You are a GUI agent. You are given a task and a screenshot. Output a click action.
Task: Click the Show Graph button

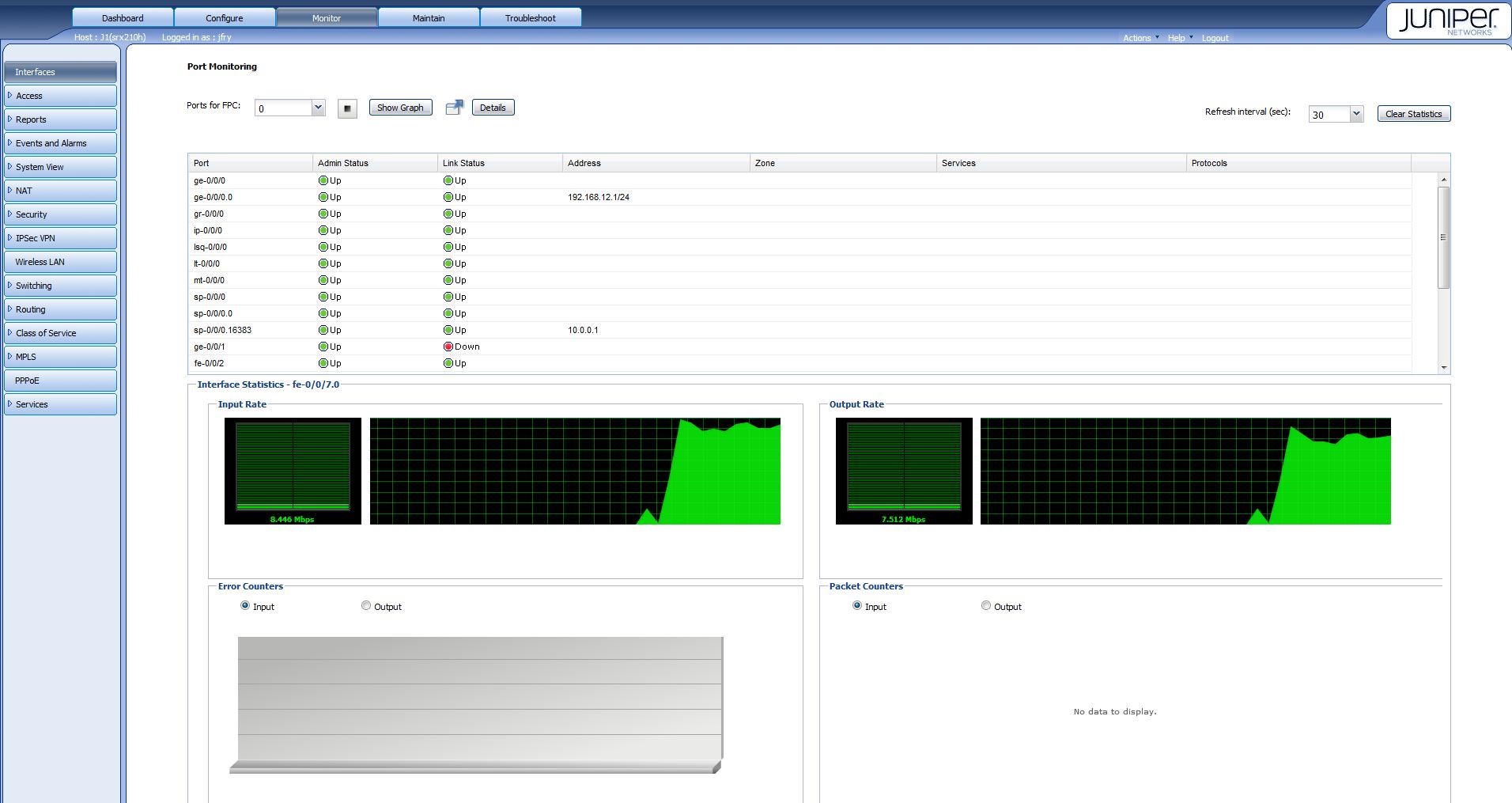point(400,108)
